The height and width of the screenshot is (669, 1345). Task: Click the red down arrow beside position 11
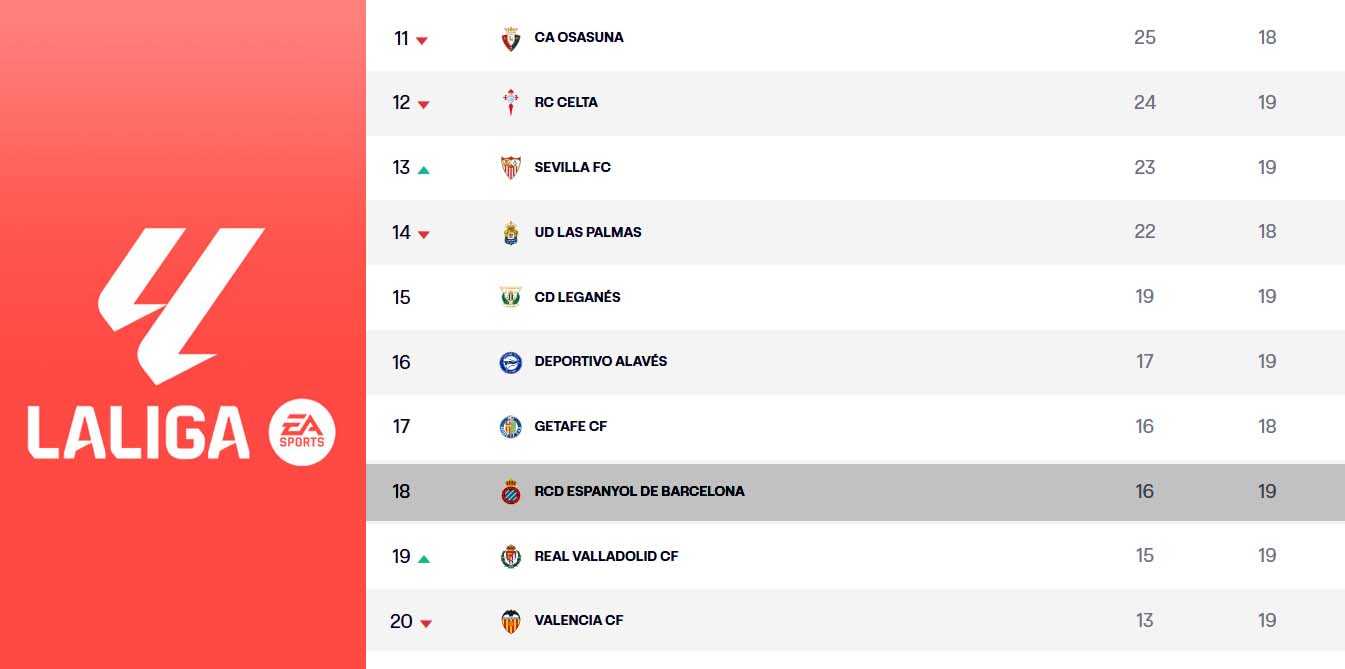pyautogui.click(x=422, y=41)
